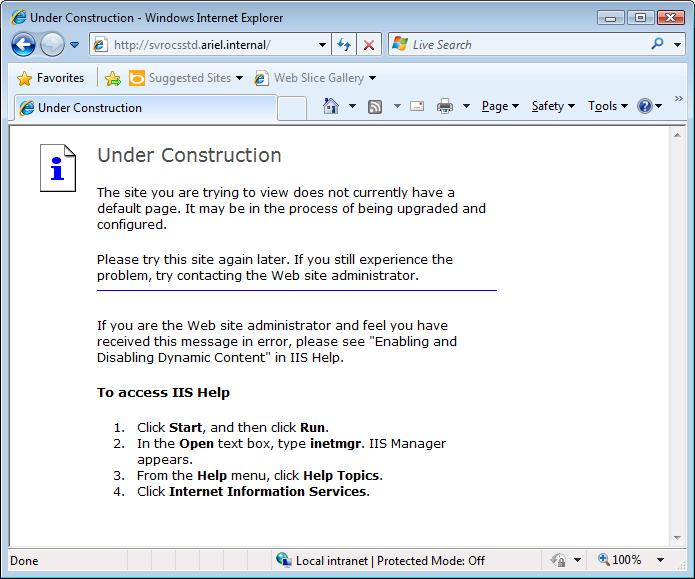Click the Local intranet Protected Mode status
The height and width of the screenshot is (579, 695).
(x=390, y=561)
